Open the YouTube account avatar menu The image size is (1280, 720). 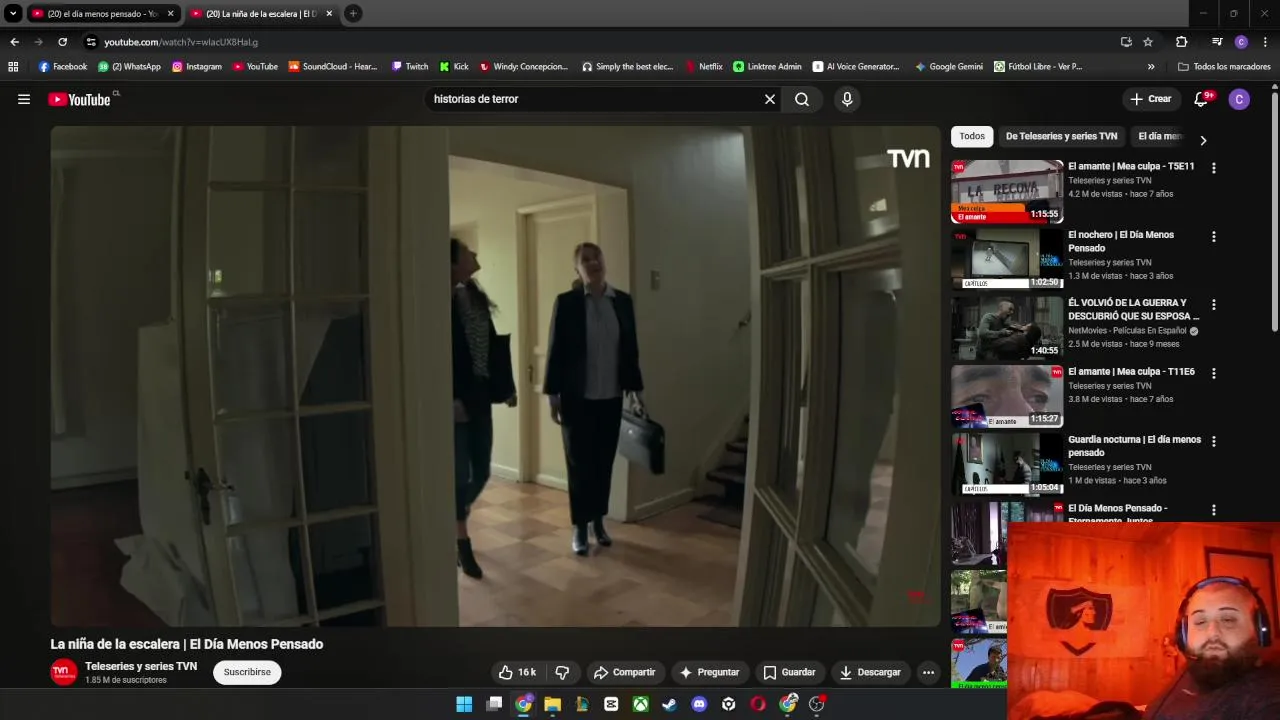tap(1239, 99)
